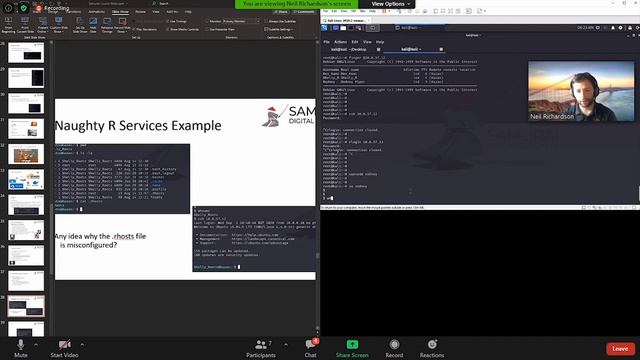Image resolution: width=640 pixels, height=360 pixels.
Task: Expand arrow beside Participants
Action: (x=286, y=345)
